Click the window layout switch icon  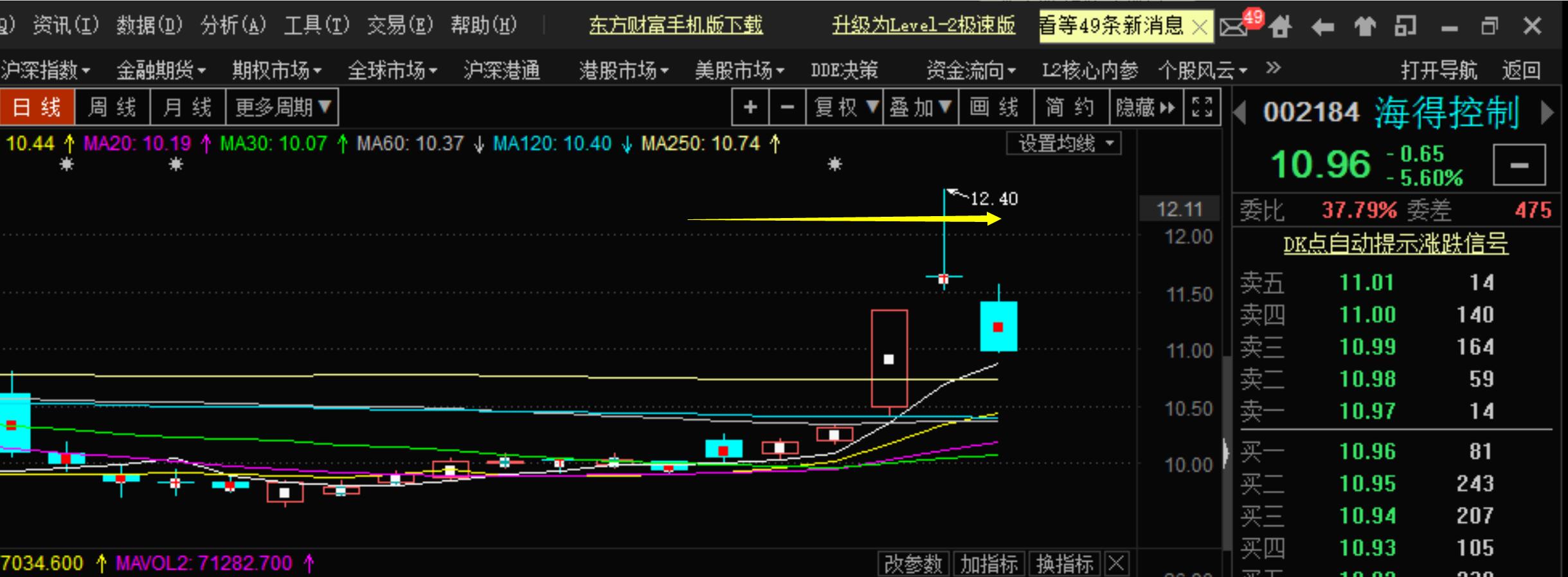click(x=1405, y=26)
